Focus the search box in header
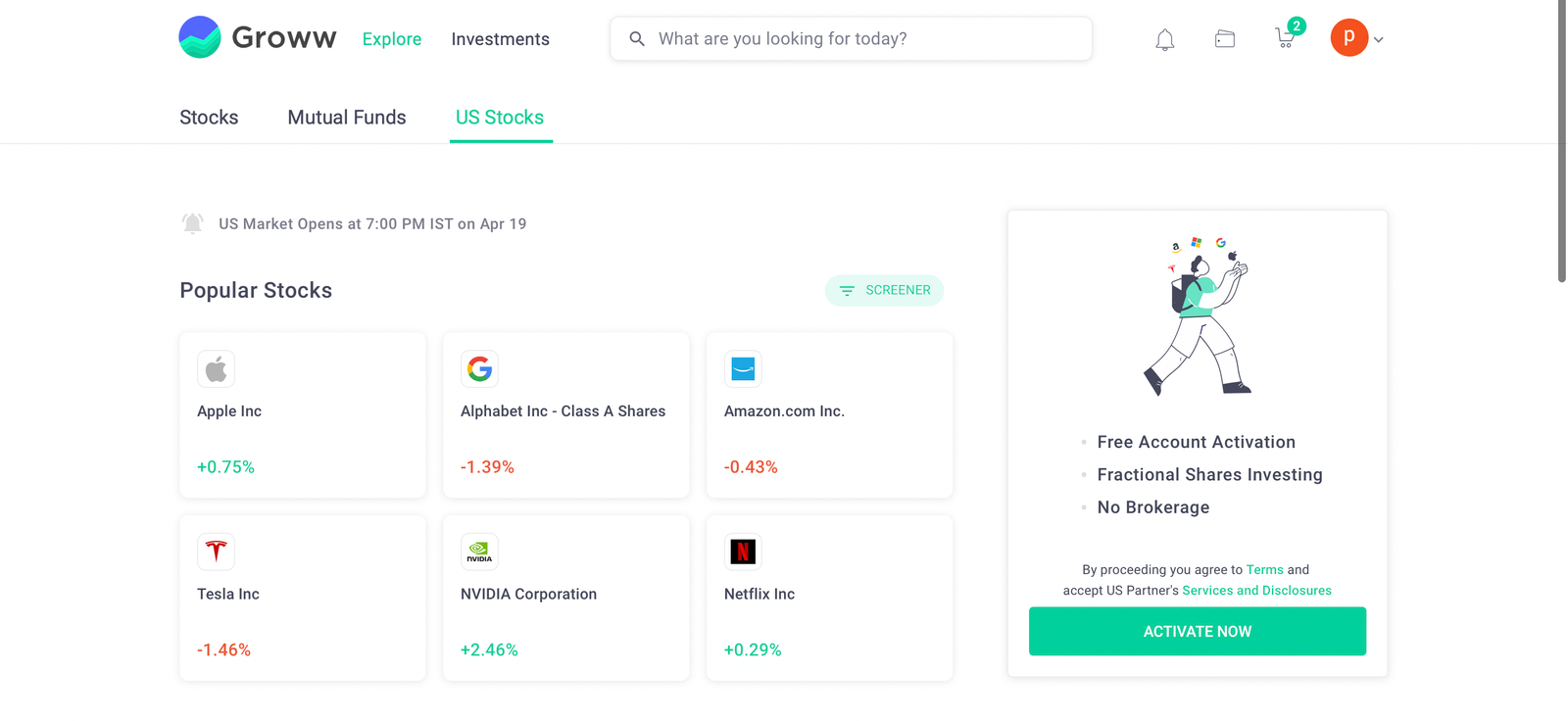 tap(851, 39)
